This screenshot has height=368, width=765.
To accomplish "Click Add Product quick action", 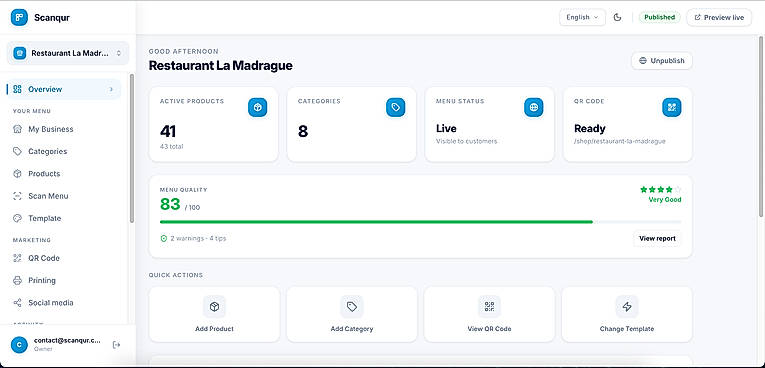I will point(214,314).
